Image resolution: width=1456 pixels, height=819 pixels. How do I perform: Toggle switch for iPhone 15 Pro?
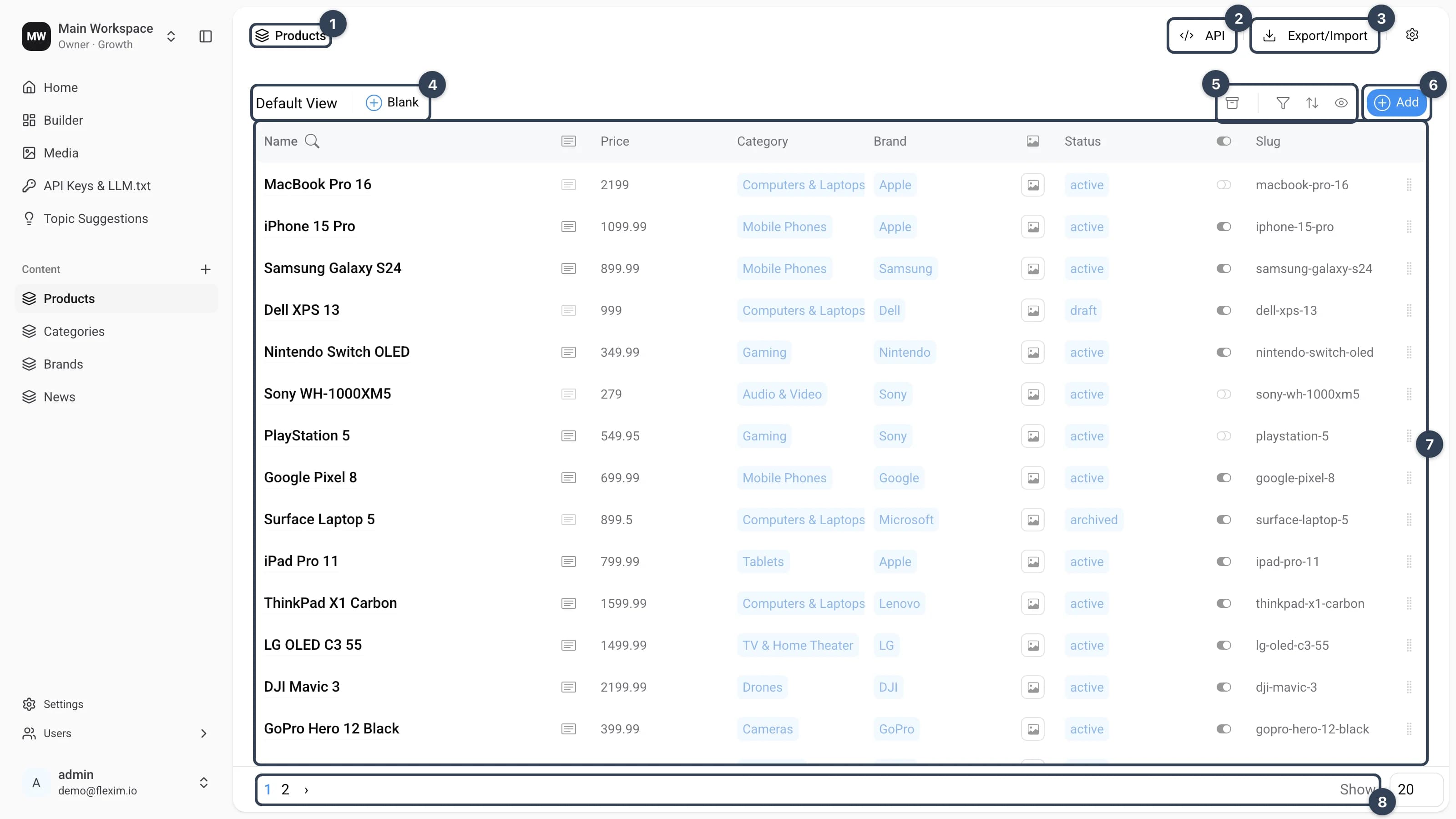pyautogui.click(x=1223, y=227)
